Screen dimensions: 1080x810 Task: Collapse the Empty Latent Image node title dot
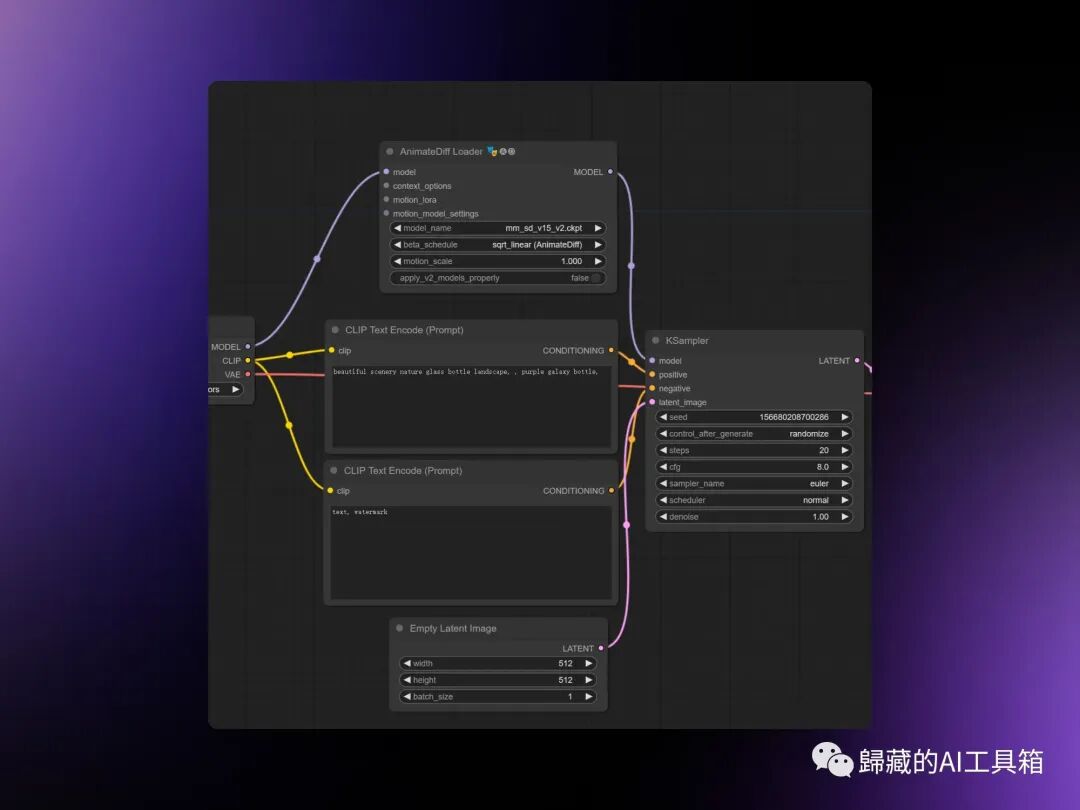tap(399, 628)
